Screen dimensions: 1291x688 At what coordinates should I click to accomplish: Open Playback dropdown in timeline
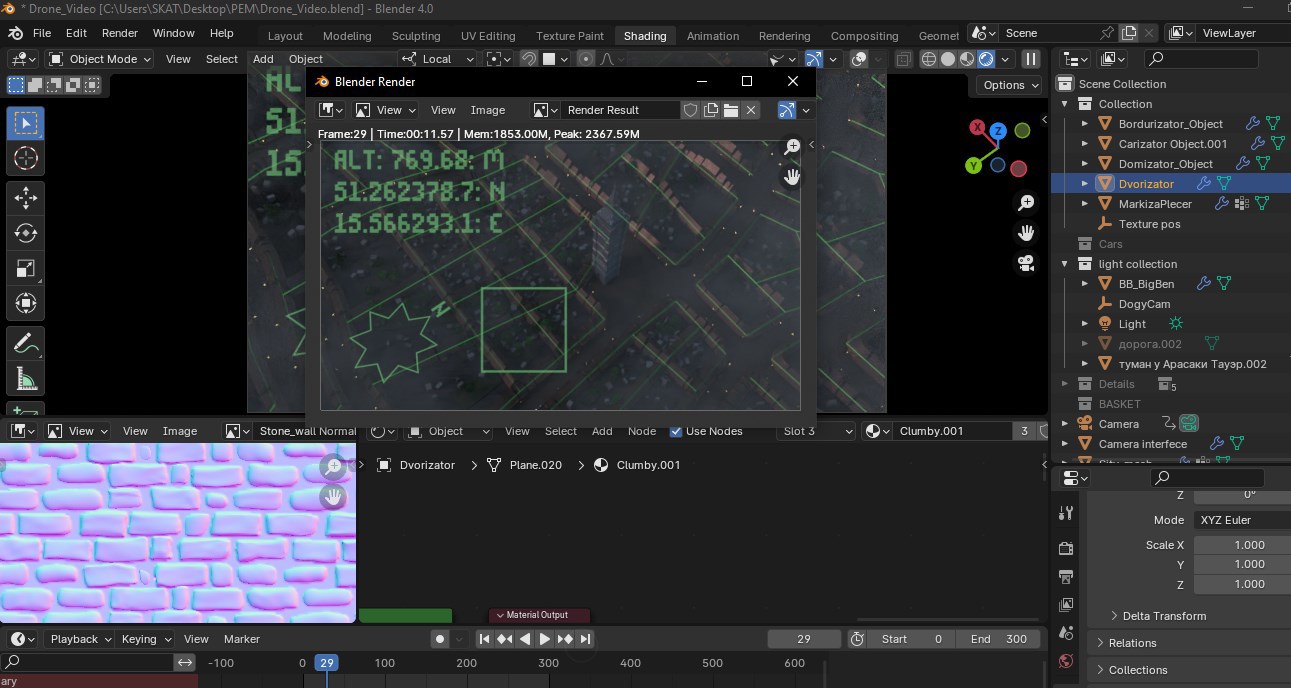(x=82, y=639)
